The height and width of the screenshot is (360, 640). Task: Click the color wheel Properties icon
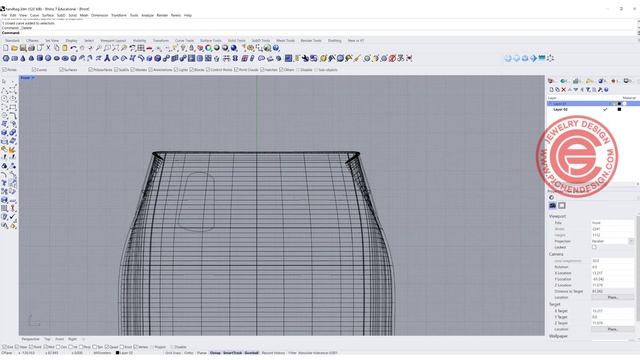pyautogui.click(x=209, y=48)
